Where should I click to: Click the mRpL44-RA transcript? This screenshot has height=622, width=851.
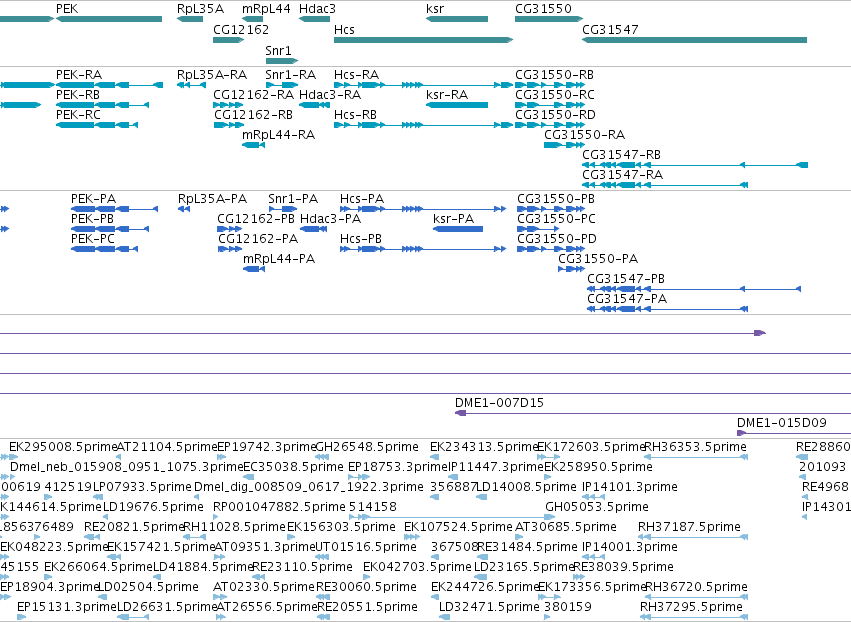point(253,145)
